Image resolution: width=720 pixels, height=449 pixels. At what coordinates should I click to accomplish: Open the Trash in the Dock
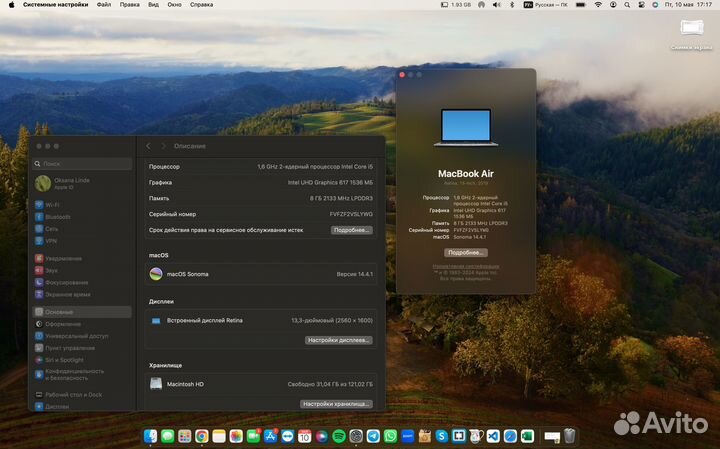pyautogui.click(x=569, y=436)
